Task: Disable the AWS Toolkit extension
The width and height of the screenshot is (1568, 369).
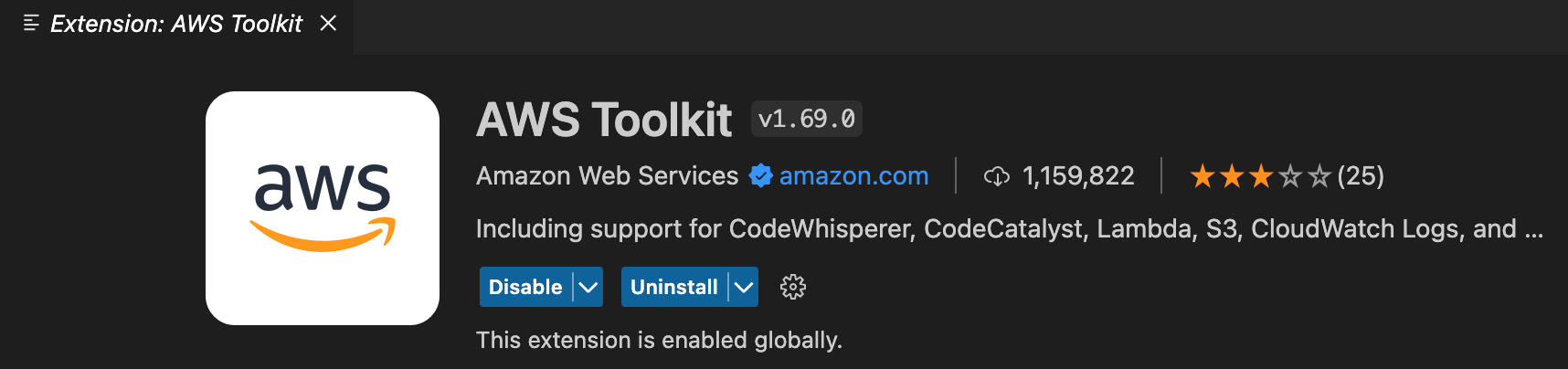Action: pyautogui.click(x=525, y=287)
